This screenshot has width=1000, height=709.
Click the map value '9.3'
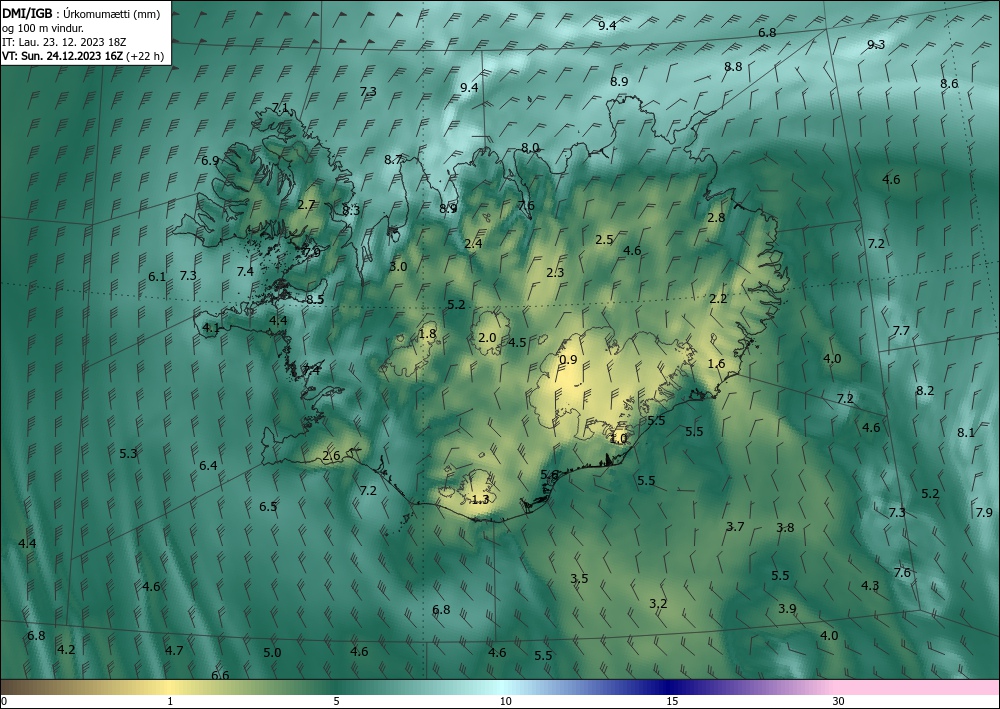pyautogui.click(x=876, y=45)
